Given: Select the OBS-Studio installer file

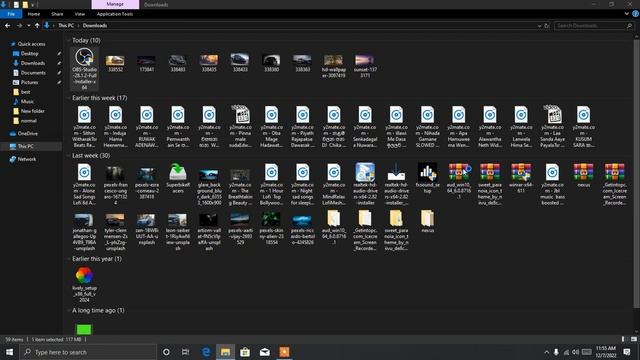Looking at the screenshot, I should tap(84, 69).
